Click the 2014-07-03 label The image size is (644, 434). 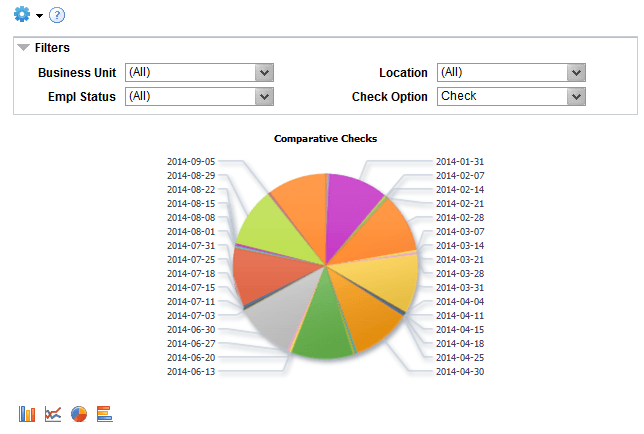coord(191,315)
